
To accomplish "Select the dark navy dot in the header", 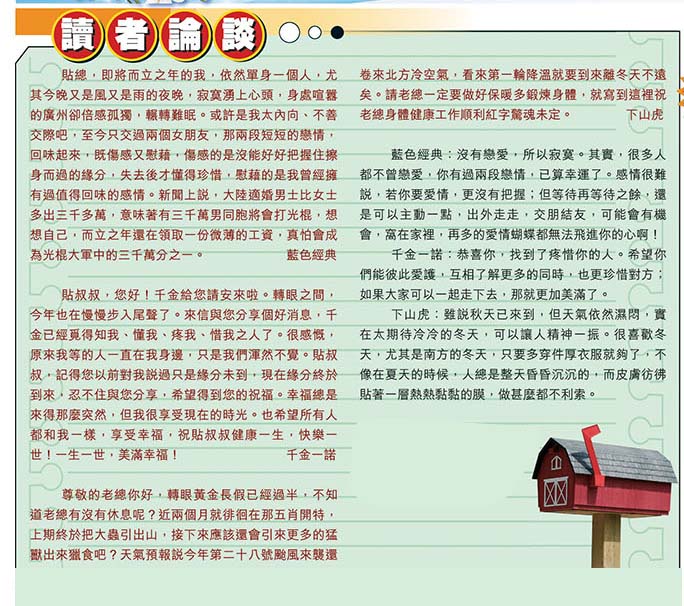I will [x=337, y=32].
